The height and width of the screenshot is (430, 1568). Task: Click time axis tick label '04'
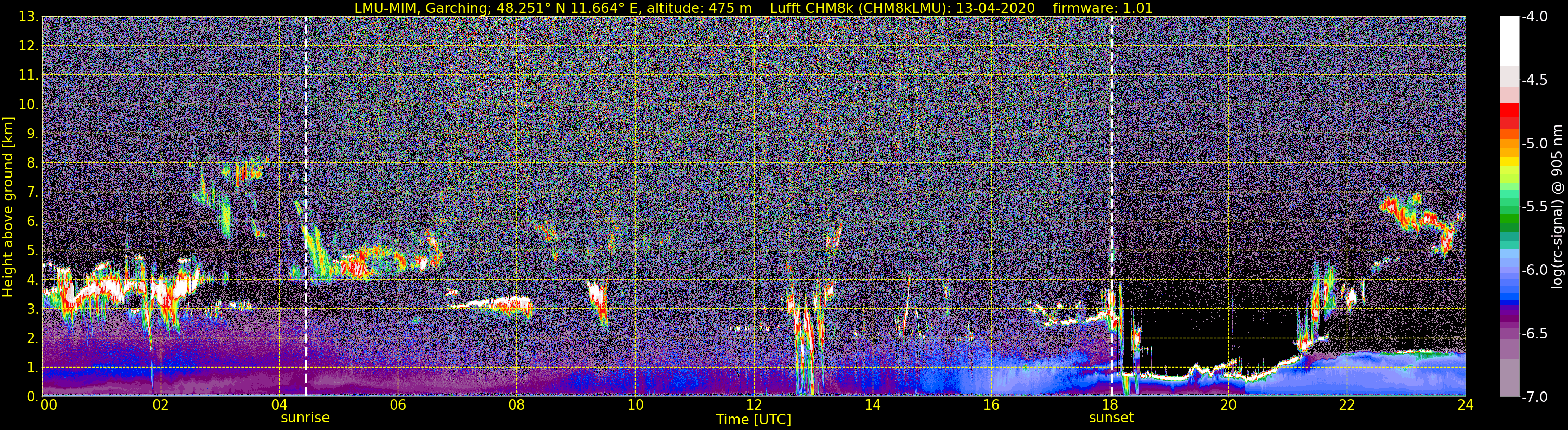(x=279, y=405)
